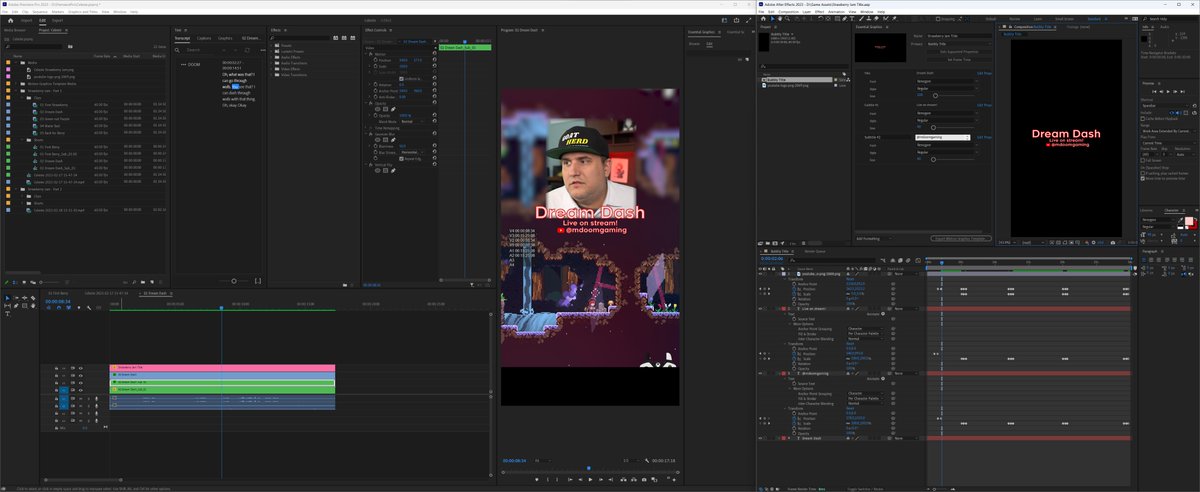Toggle V1 track output eye
The width and height of the screenshot is (1200, 492).
pyautogui.click(x=81, y=390)
